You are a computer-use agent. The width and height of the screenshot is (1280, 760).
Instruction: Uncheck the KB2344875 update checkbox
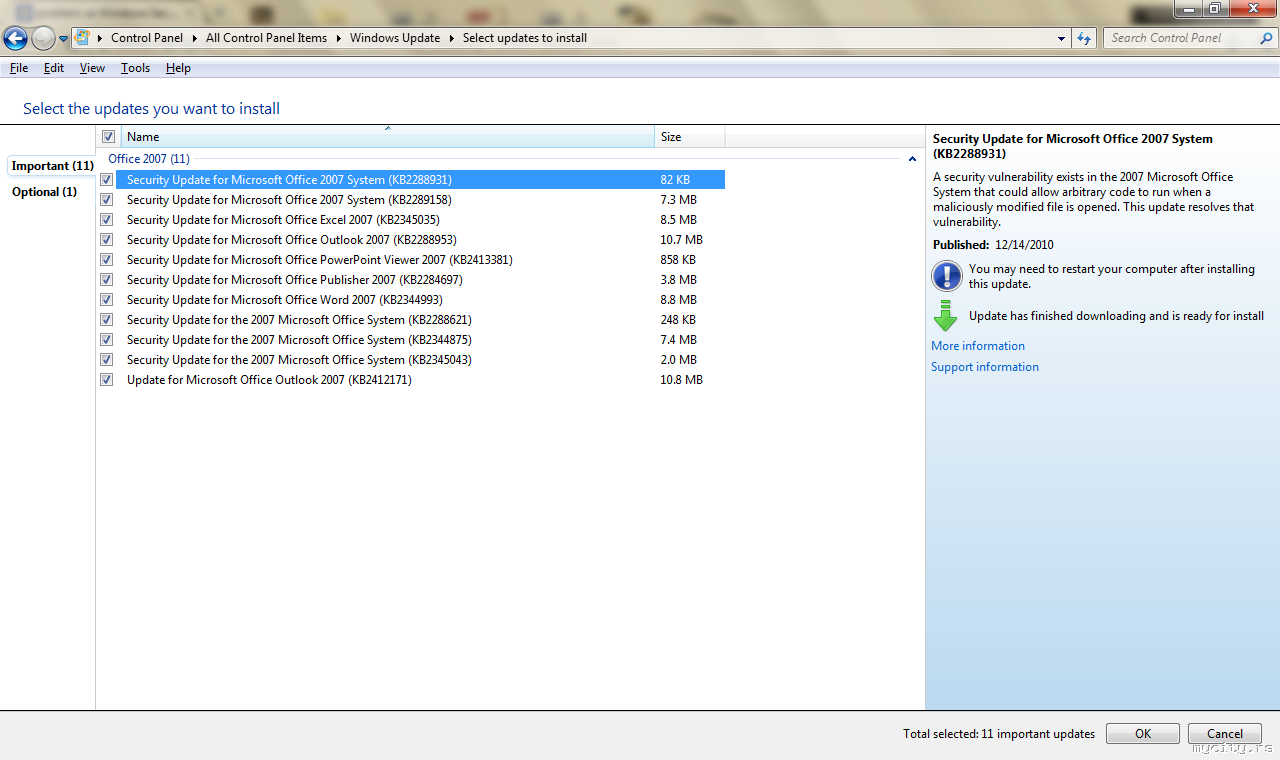point(107,340)
